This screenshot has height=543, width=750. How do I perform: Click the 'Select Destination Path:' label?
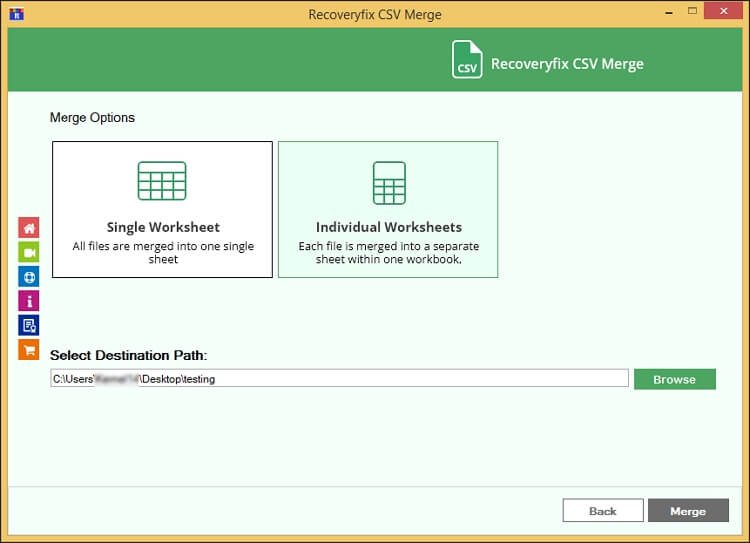click(x=128, y=355)
